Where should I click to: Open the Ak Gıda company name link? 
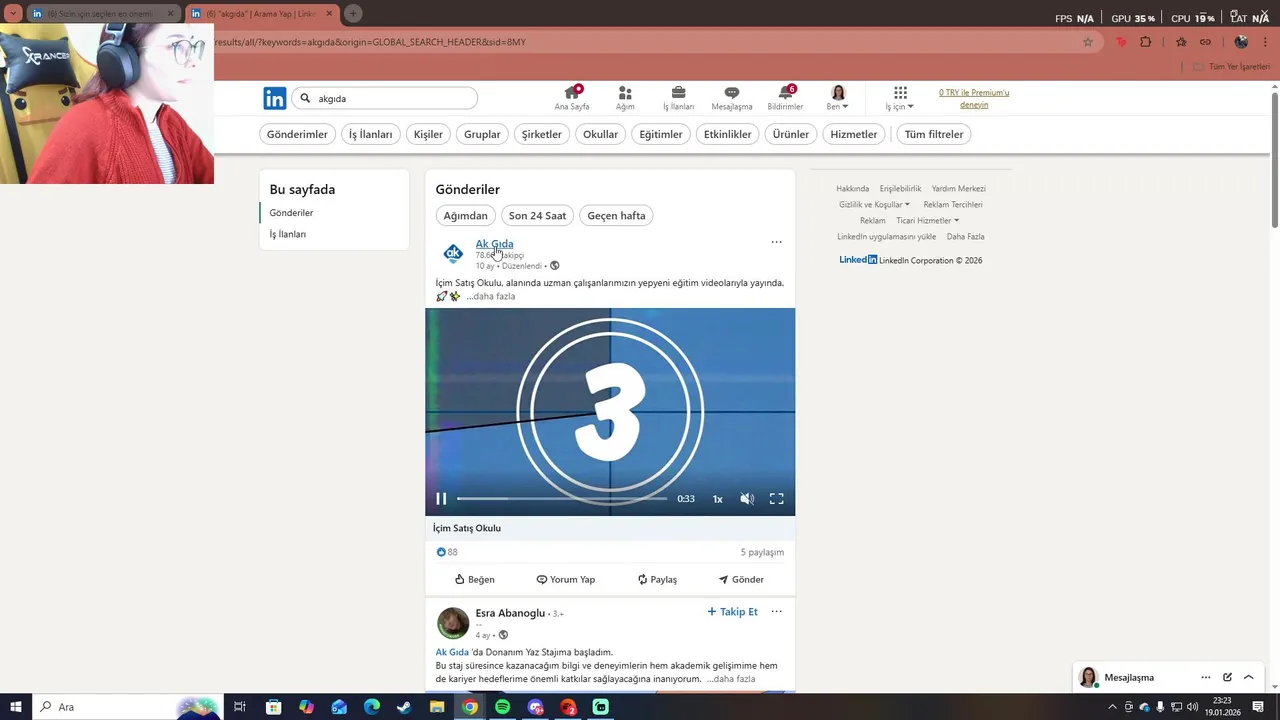tap(494, 244)
